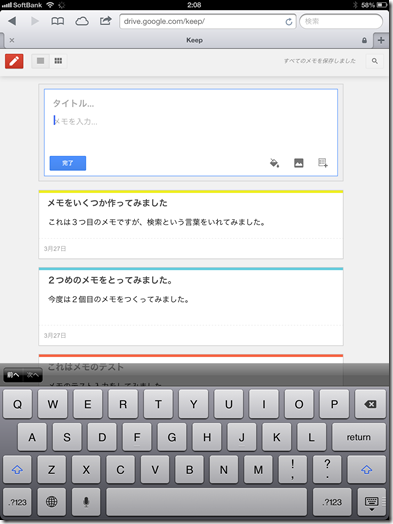The image size is (393, 524).
Task: Tap 前へ previous field button
Action: (13, 375)
